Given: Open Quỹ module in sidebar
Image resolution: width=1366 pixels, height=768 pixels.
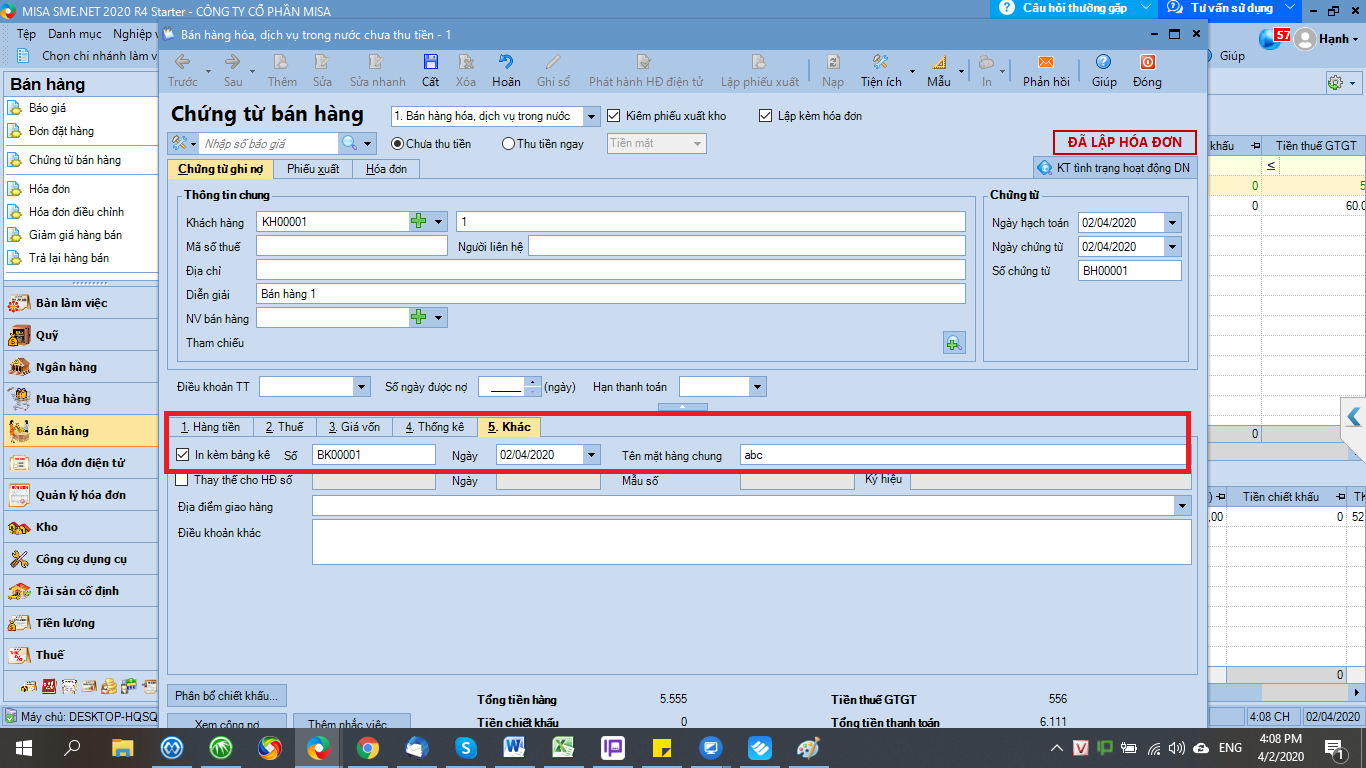Looking at the screenshot, I should tap(80, 335).
